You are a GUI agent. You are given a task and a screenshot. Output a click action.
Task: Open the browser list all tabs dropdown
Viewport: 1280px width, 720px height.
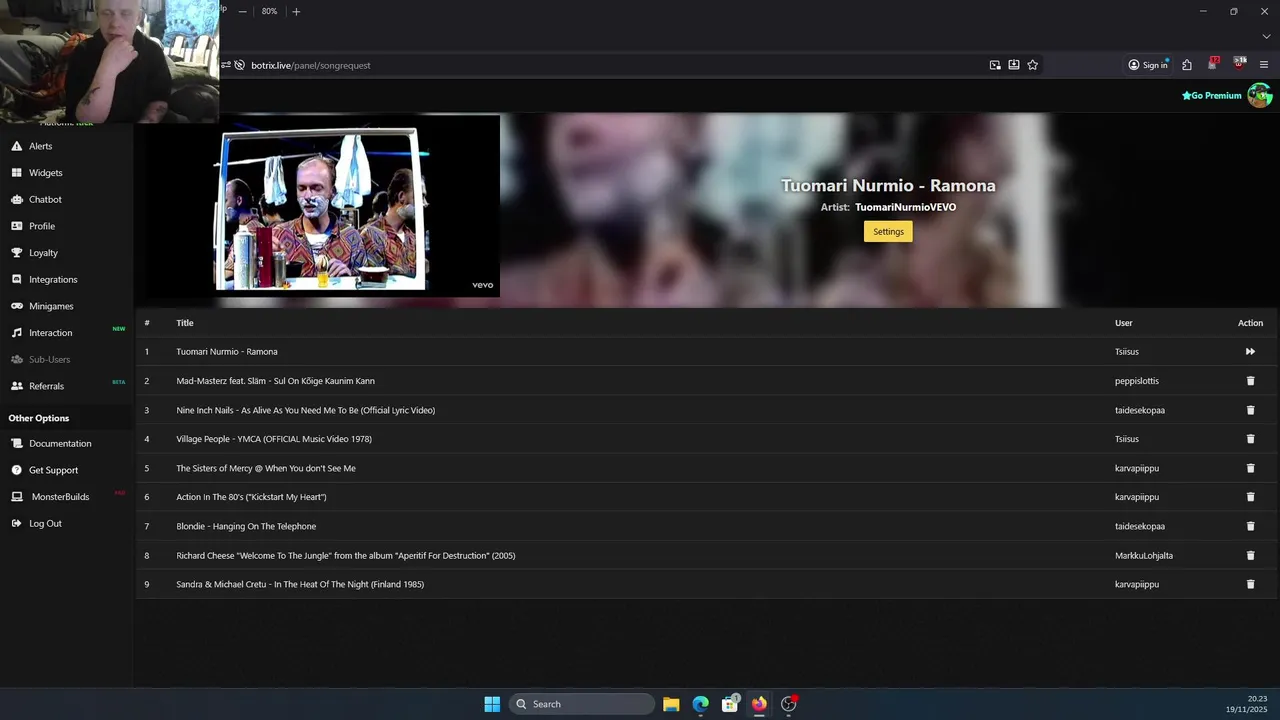[1266, 36]
